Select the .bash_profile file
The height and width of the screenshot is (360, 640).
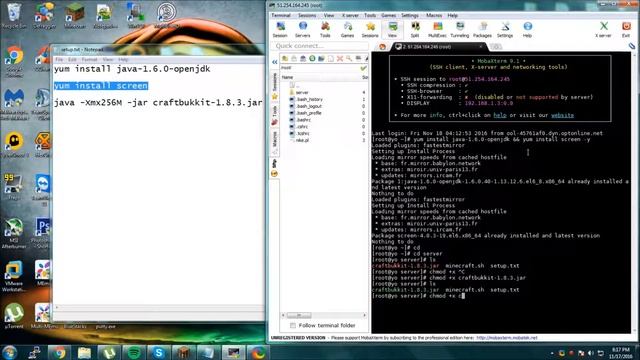309,113
